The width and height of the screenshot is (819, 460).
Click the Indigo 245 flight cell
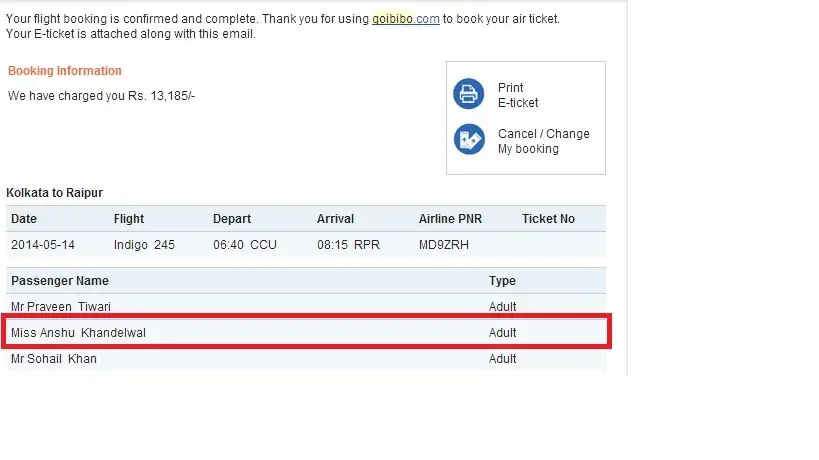pyautogui.click(x=144, y=245)
